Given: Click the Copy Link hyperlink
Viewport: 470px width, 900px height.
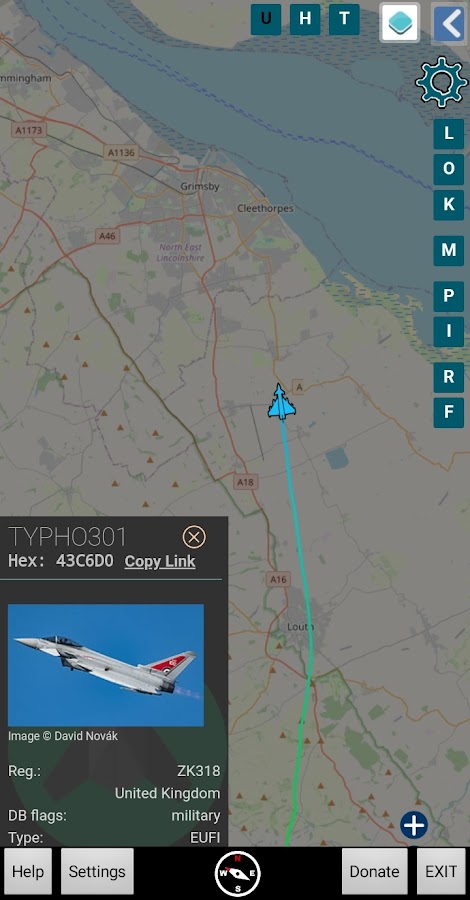Looking at the screenshot, I should 160,561.
